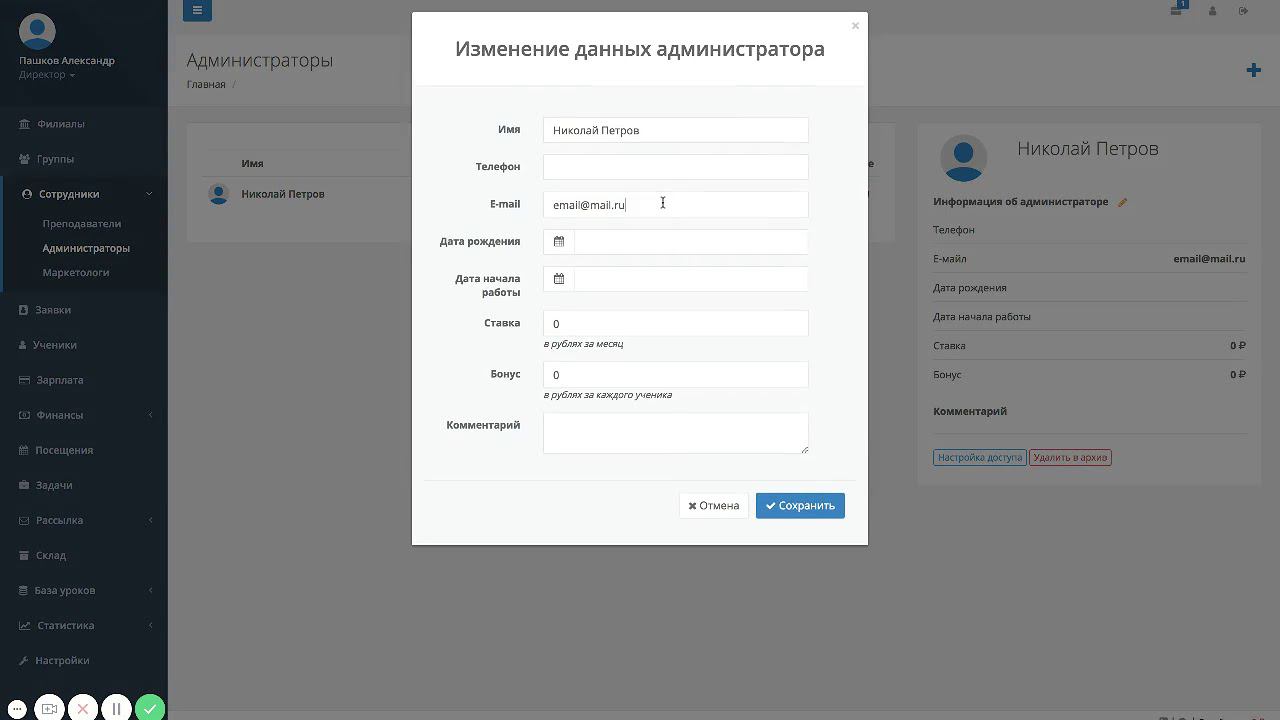Open Маркетологи submenu item
This screenshot has height=720, width=1280.
pyautogui.click(x=76, y=272)
